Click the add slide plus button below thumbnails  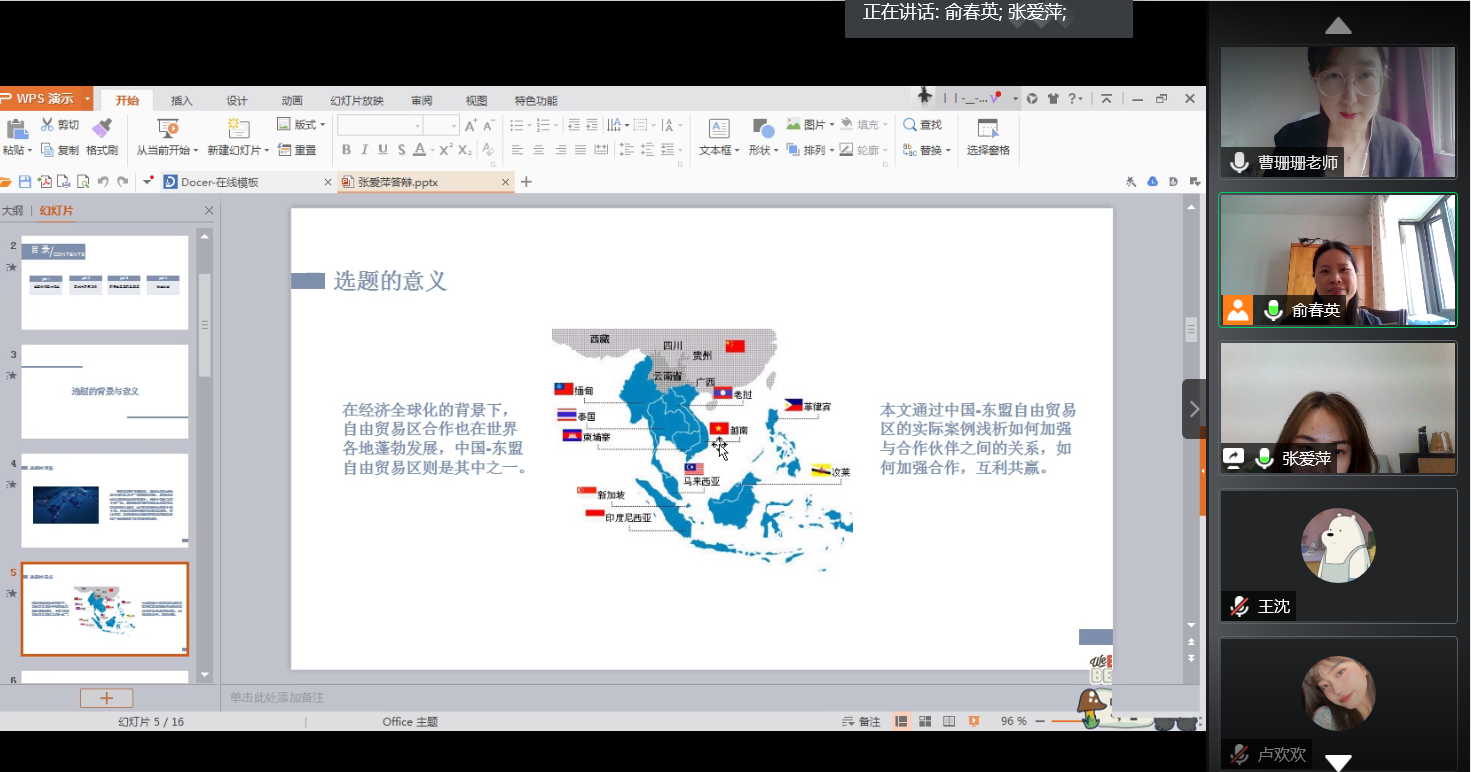point(106,698)
